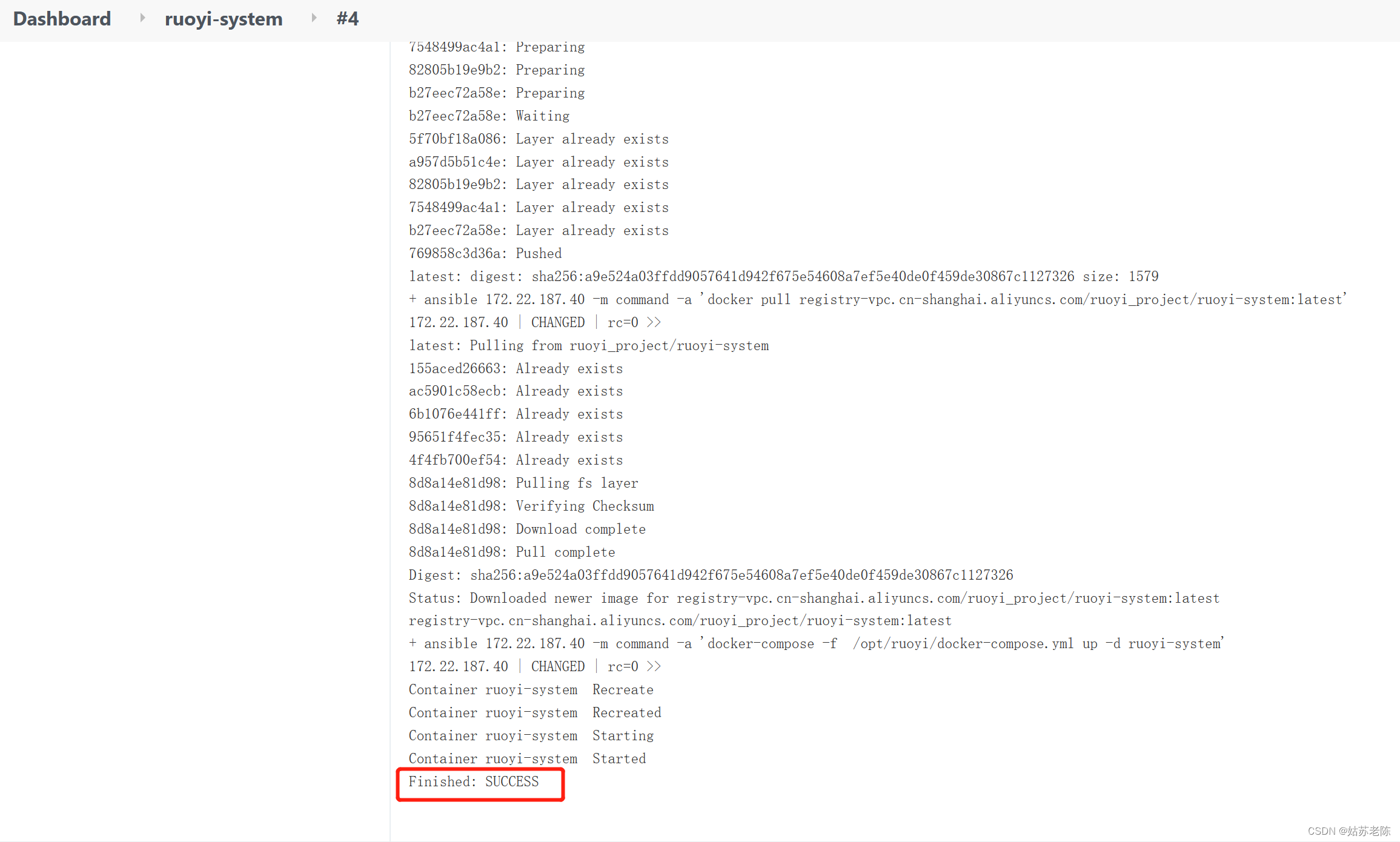1400x842 pixels.
Task: Click the 'Finished: SUCCESS' line
Action: pos(473,781)
